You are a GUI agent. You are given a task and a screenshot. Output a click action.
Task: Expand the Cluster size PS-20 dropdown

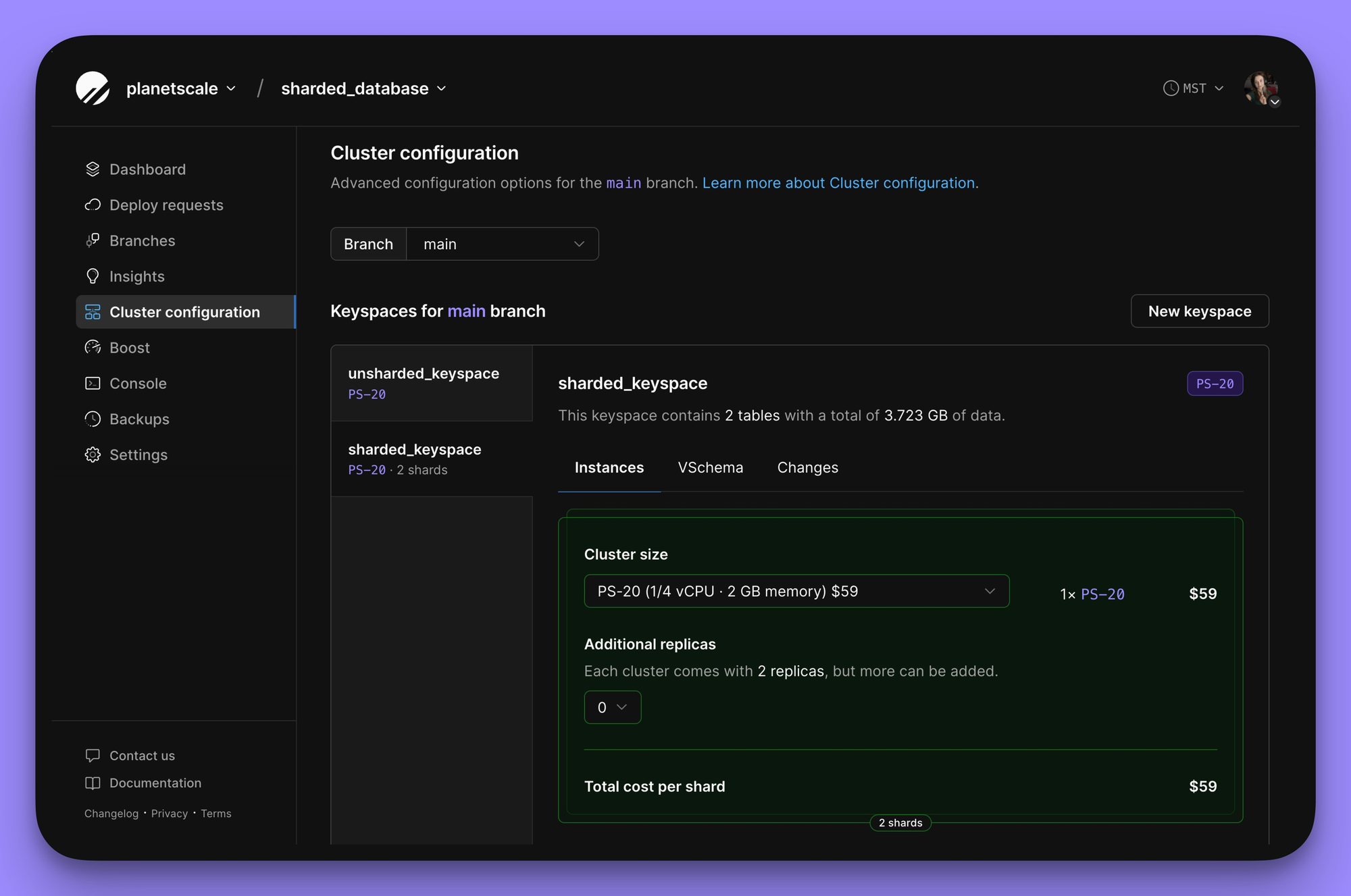[796, 591]
